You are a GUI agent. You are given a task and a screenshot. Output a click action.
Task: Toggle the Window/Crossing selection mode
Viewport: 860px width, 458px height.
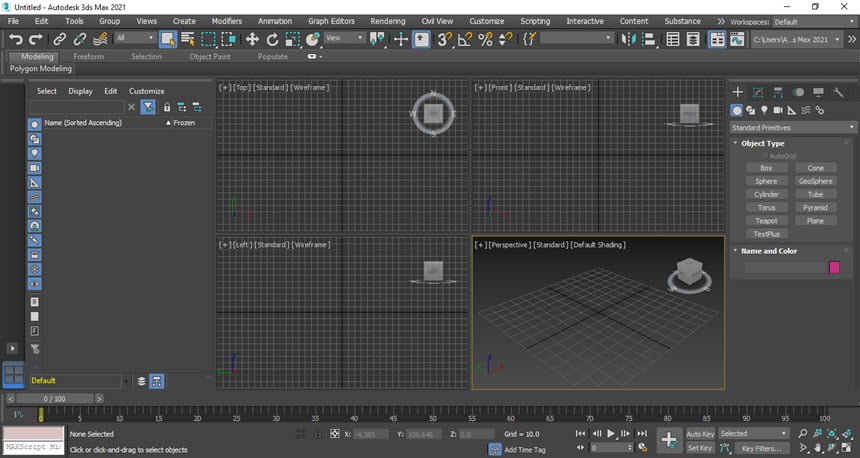click(229, 39)
